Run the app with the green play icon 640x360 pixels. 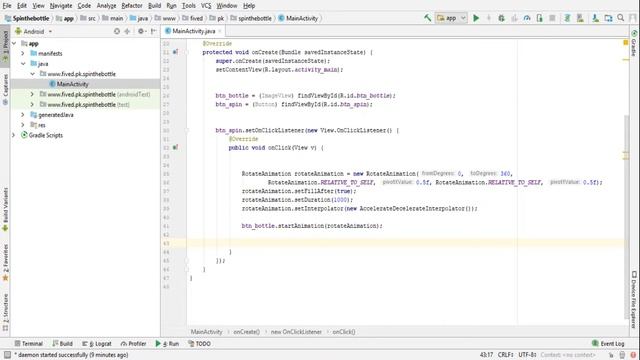(x=476, y=18)
